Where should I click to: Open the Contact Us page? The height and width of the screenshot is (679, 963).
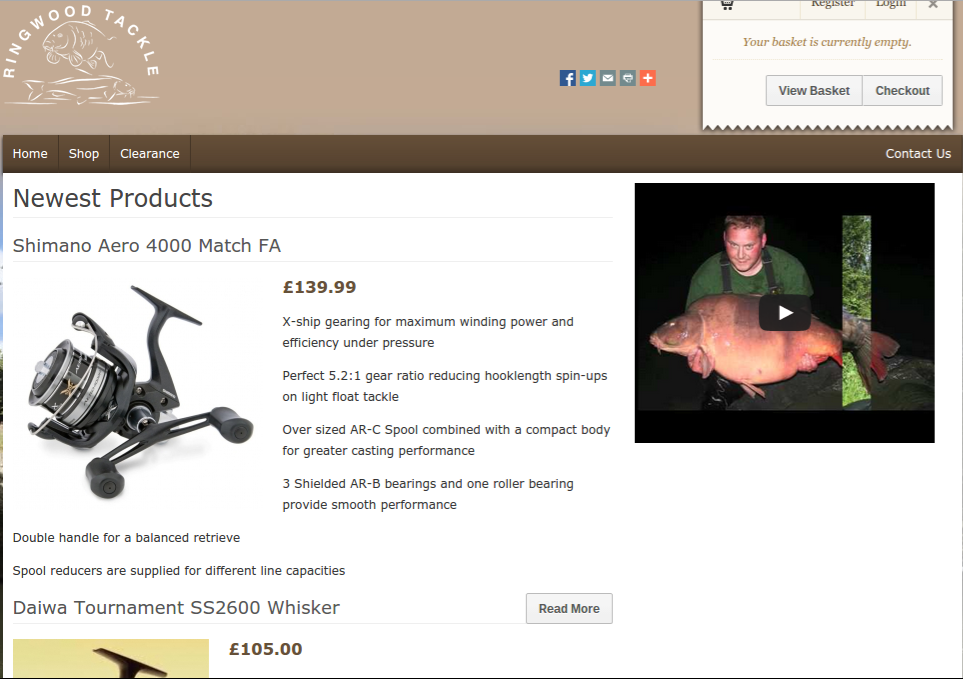pos(918,153)
